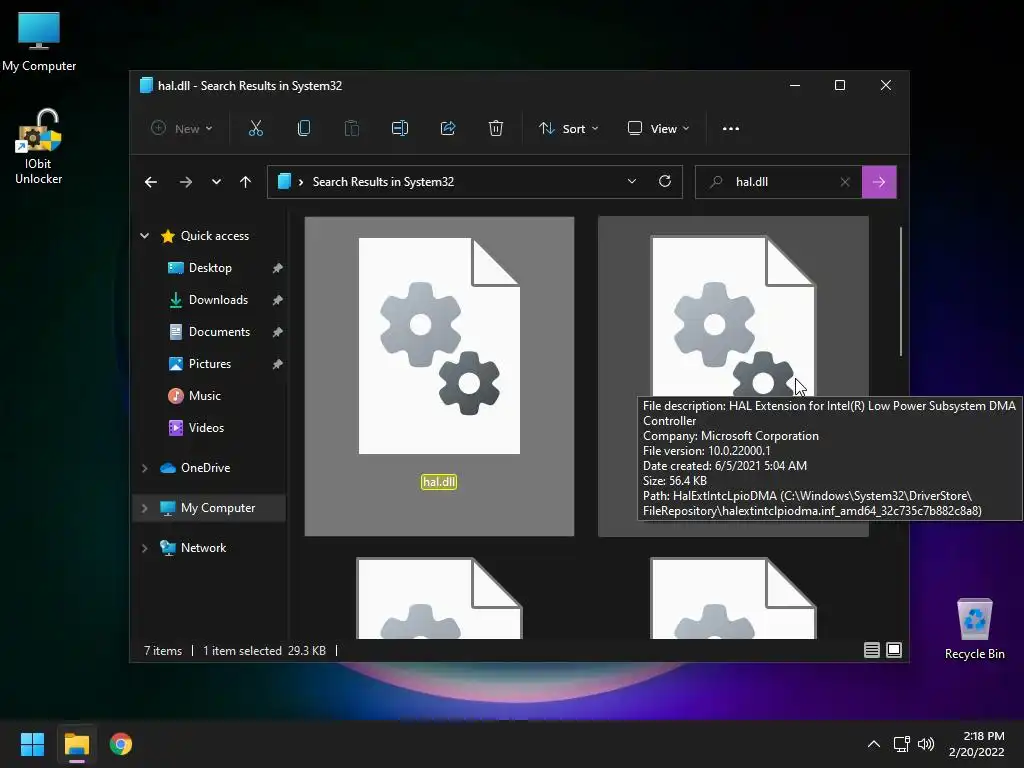Refresh the search results

coord(665,182)
